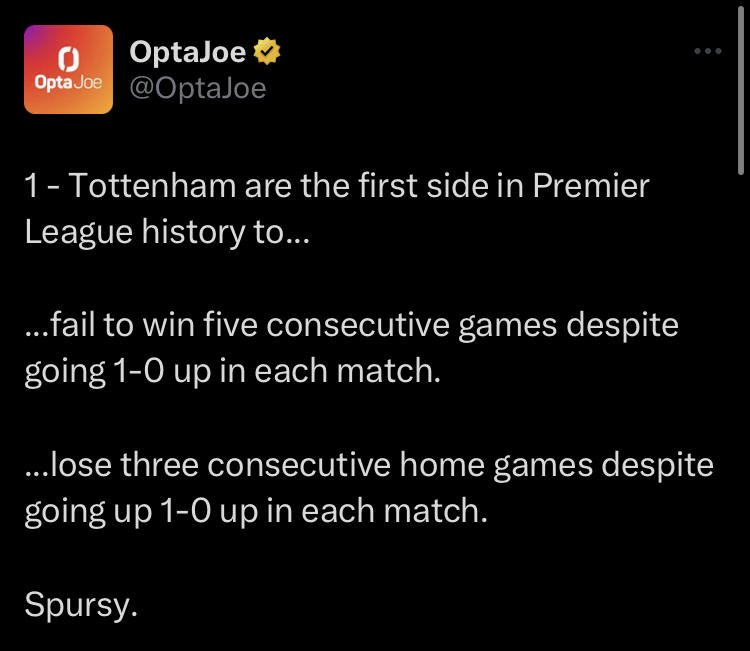Click the vertical scrollbar thumb at right

(x=740, y=91)
